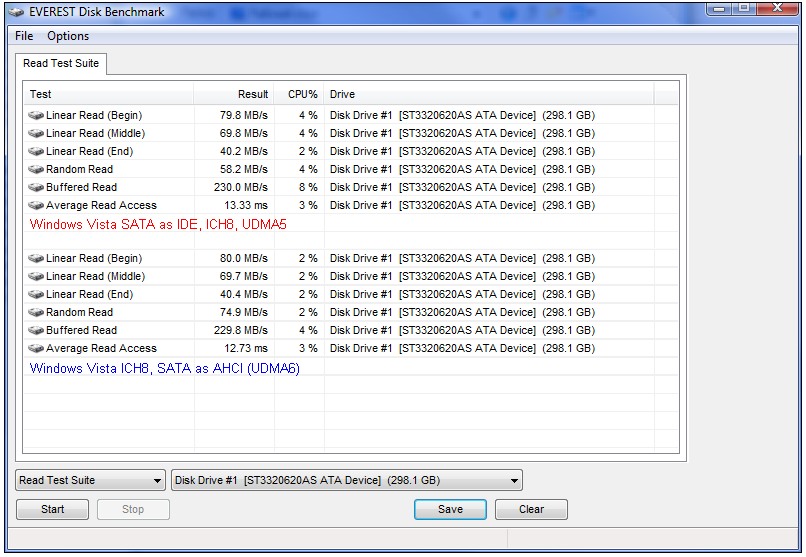Click disk icon beside first Linear Read (Begin)

(x=37, y=116)
